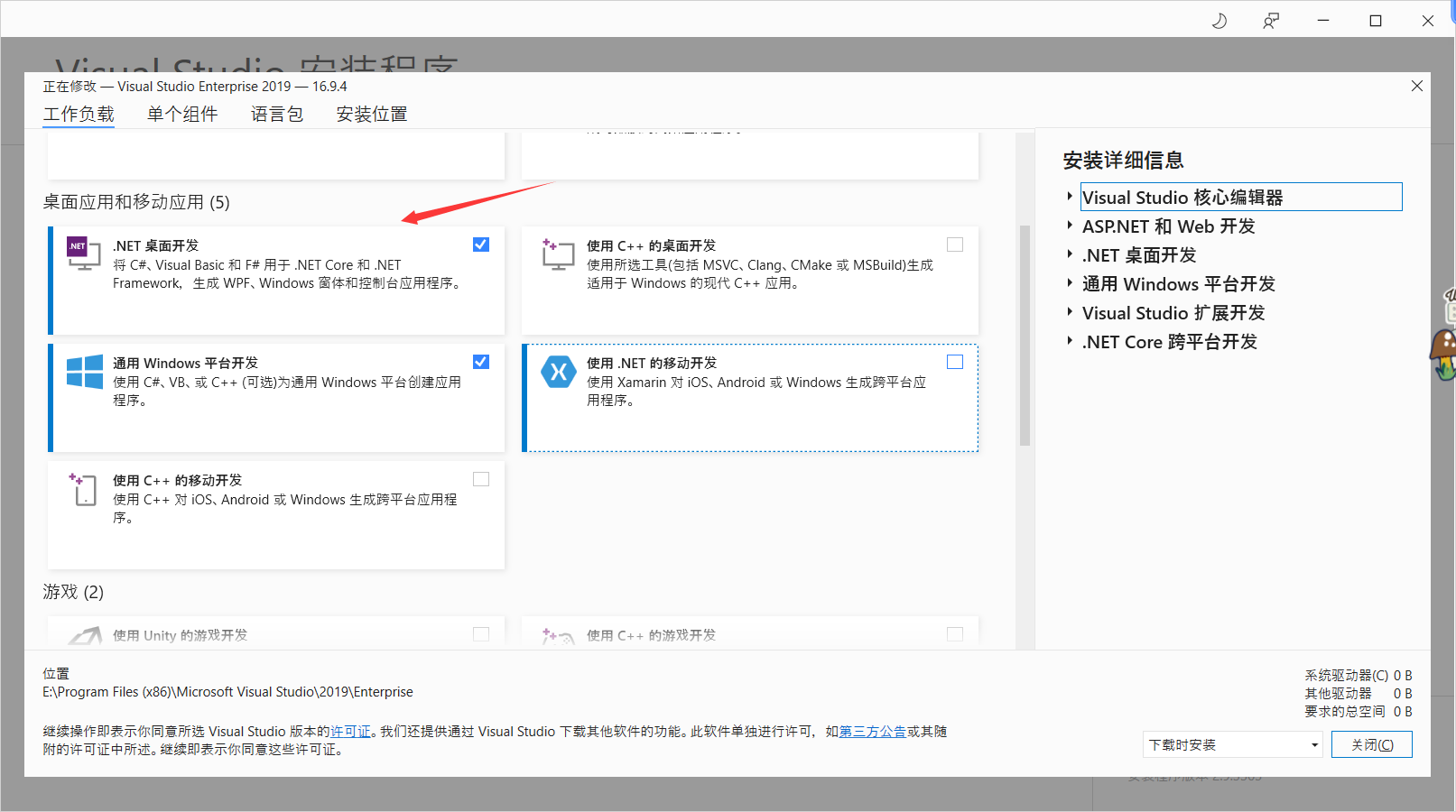Uncheck the 通用 Windows 平台开发 checkbox
1456x812 pixels.
click(x=481, y=362)
